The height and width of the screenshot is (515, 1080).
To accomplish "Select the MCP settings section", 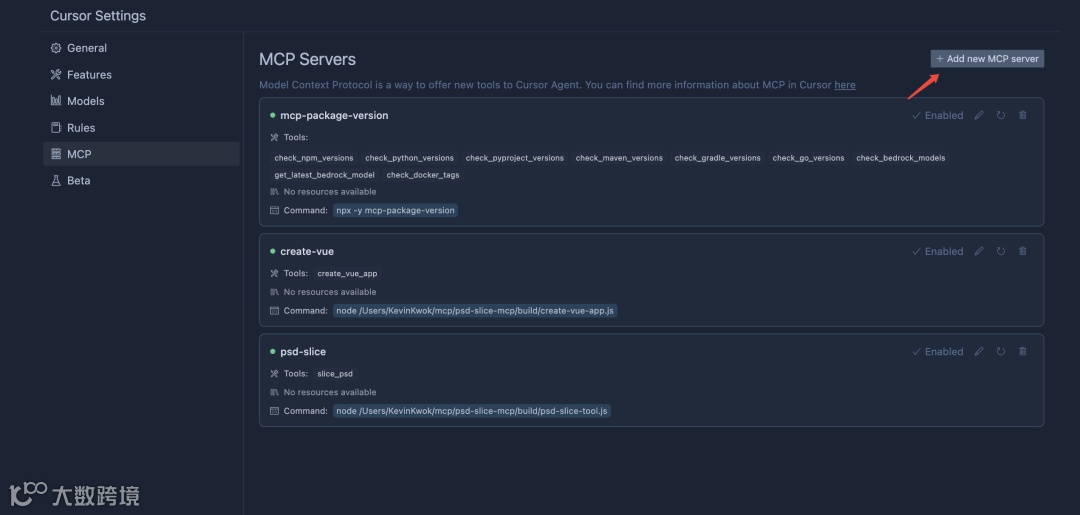I will 141,154.
